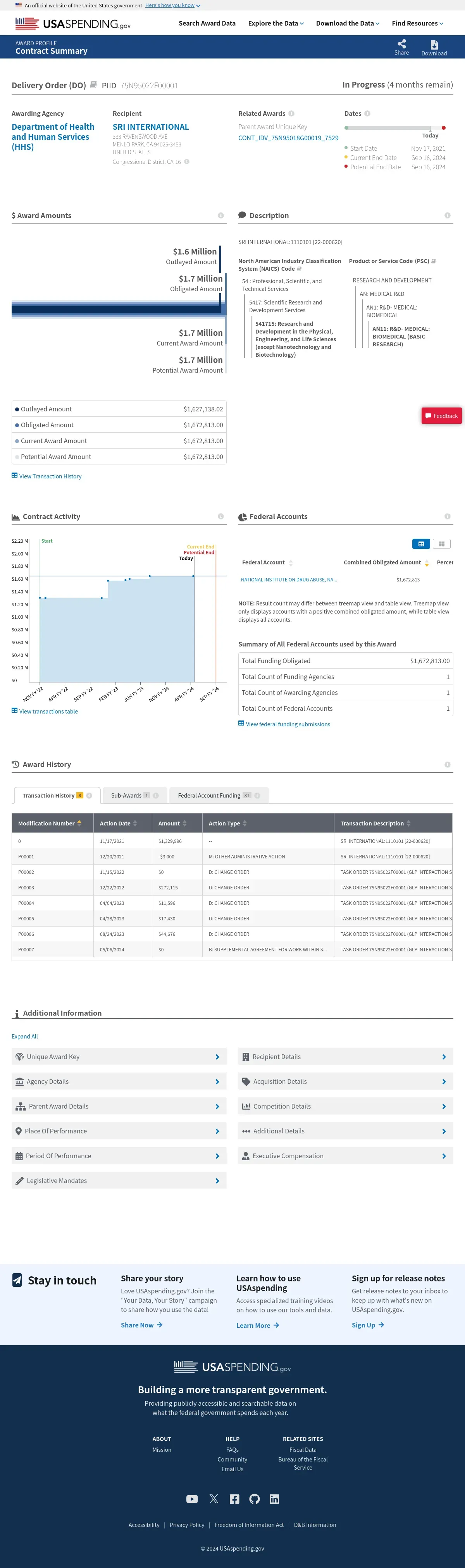Open the Delivery Order glossary book icon
465x1568 pixels.
click(93, 85)
